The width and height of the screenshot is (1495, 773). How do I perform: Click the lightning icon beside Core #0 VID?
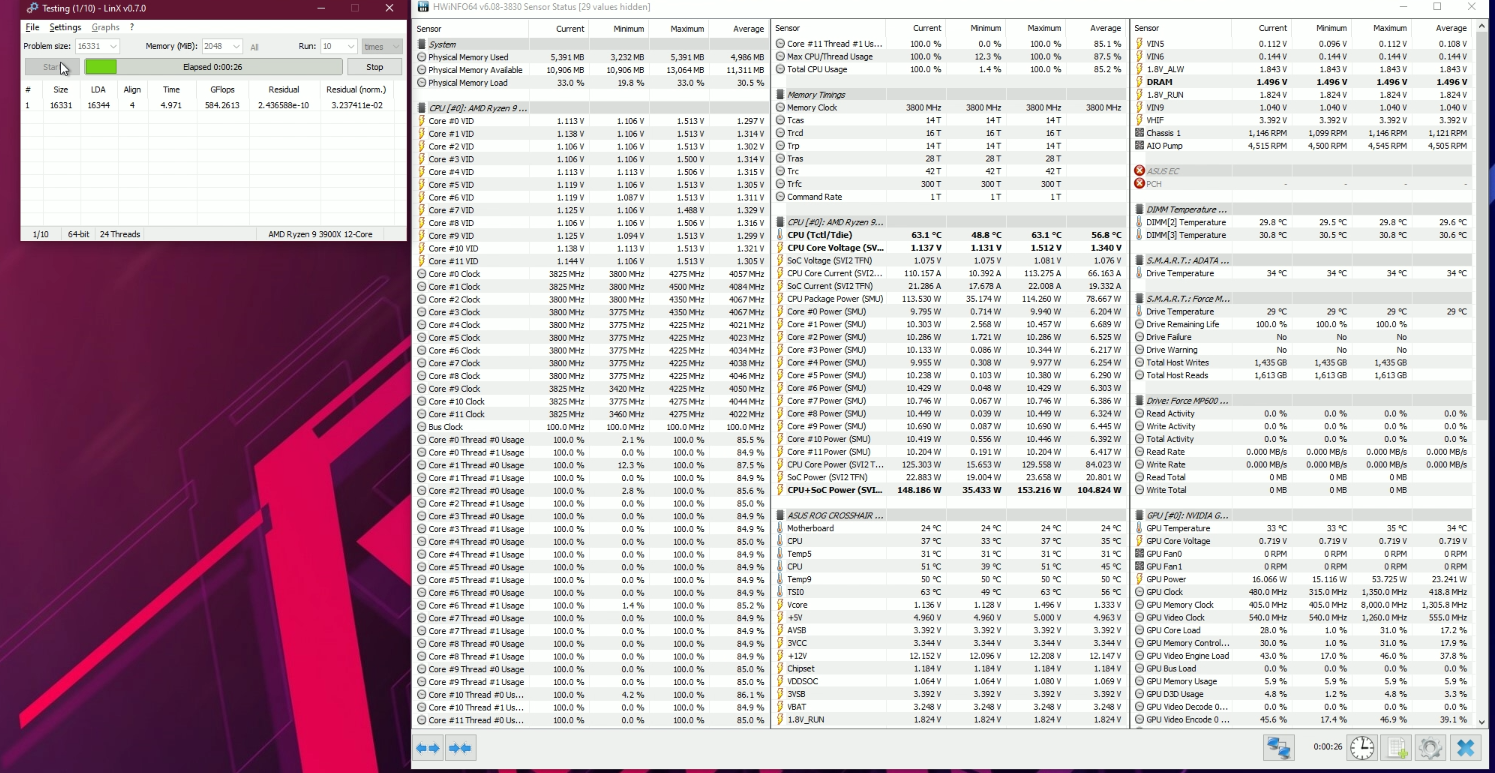click(x=421, y=121)
